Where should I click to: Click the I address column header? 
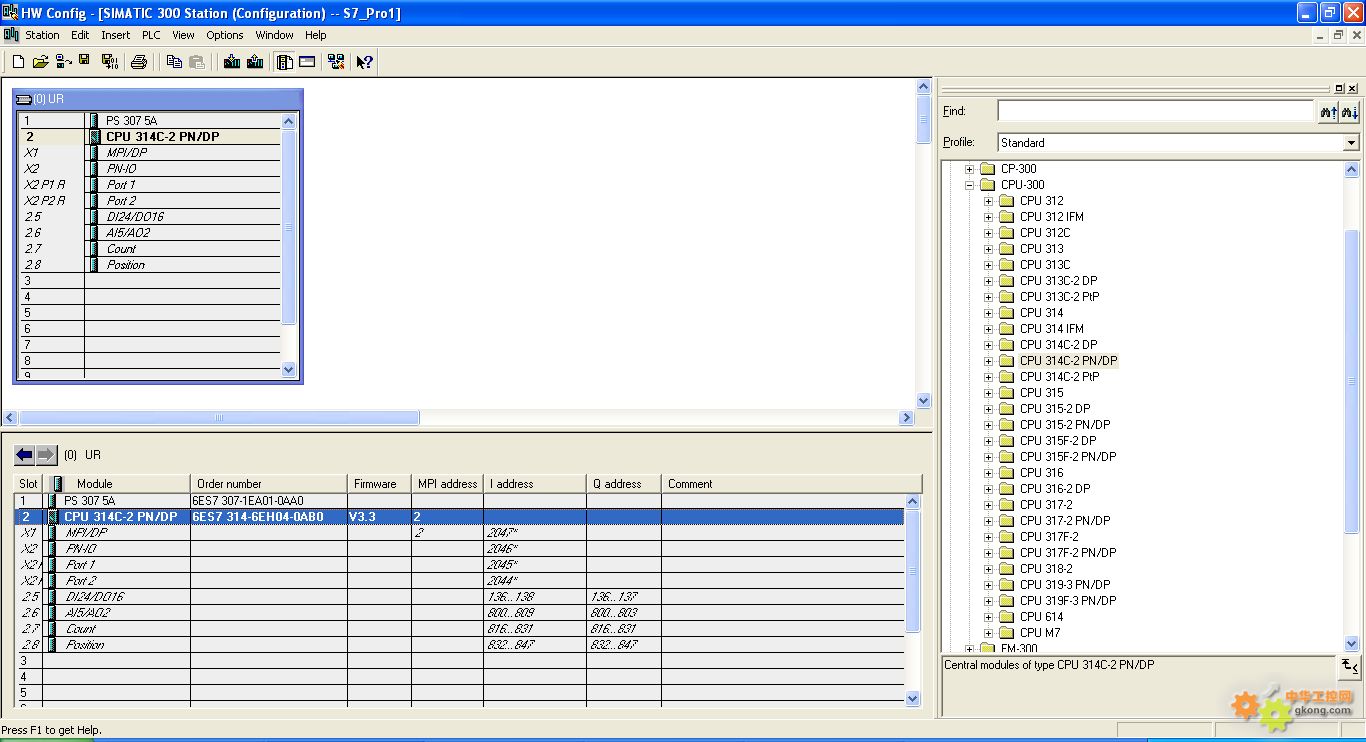coord(534,484)
